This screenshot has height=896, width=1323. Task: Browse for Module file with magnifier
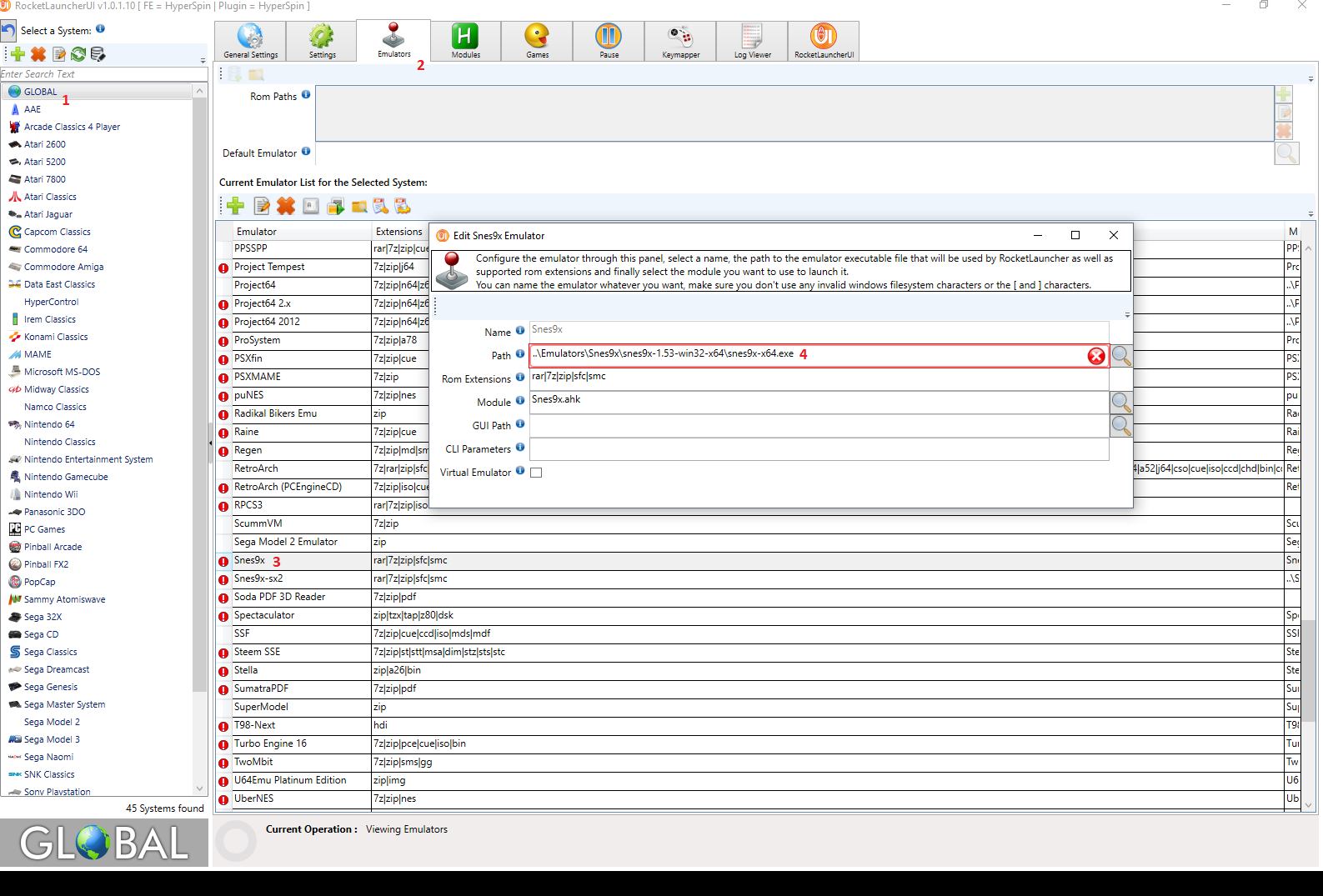(1121, 403)
